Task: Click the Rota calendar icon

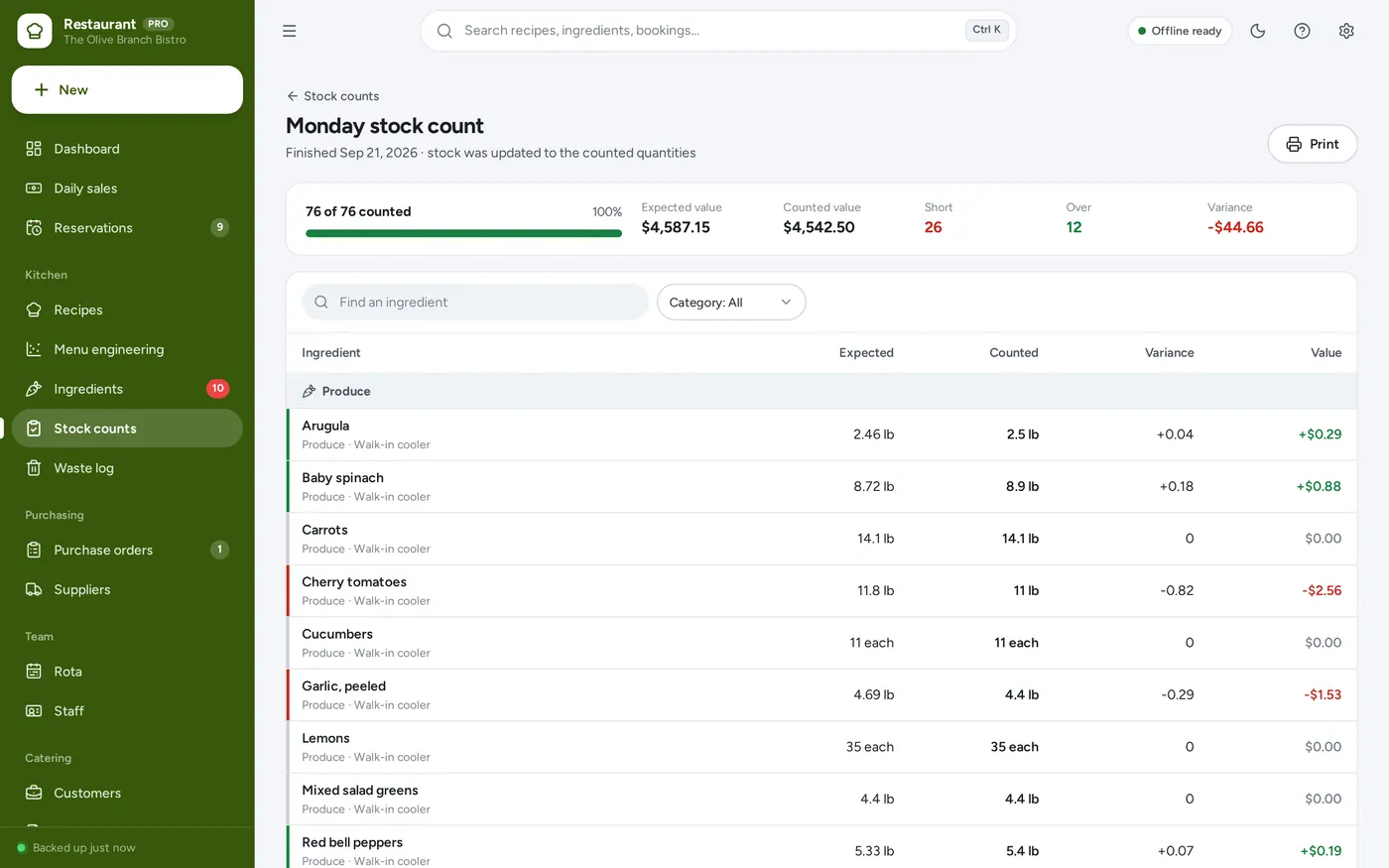Action: pyautogui.click(x=34, y=672)
